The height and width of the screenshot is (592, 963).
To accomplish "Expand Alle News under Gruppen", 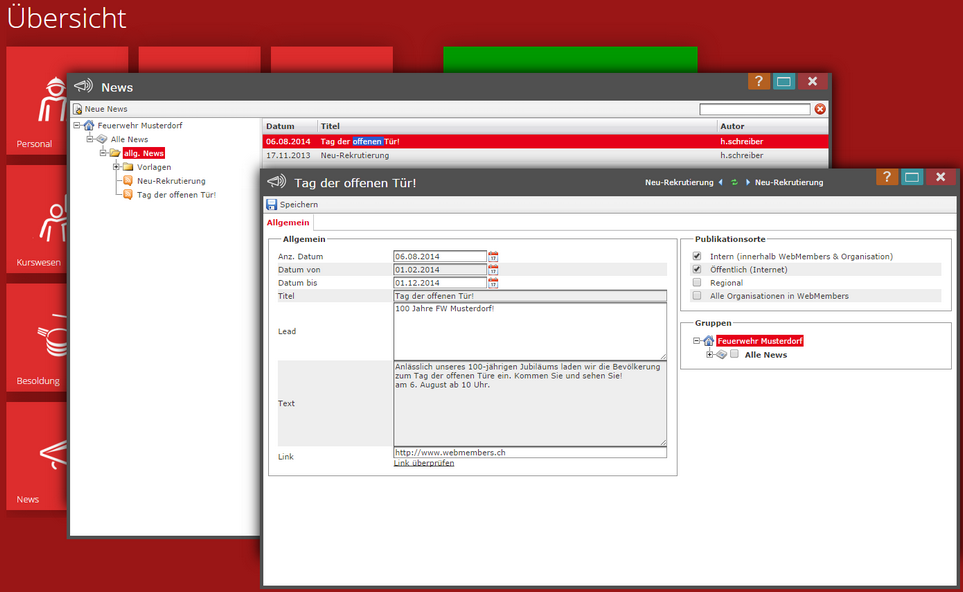I will [709, 355].
